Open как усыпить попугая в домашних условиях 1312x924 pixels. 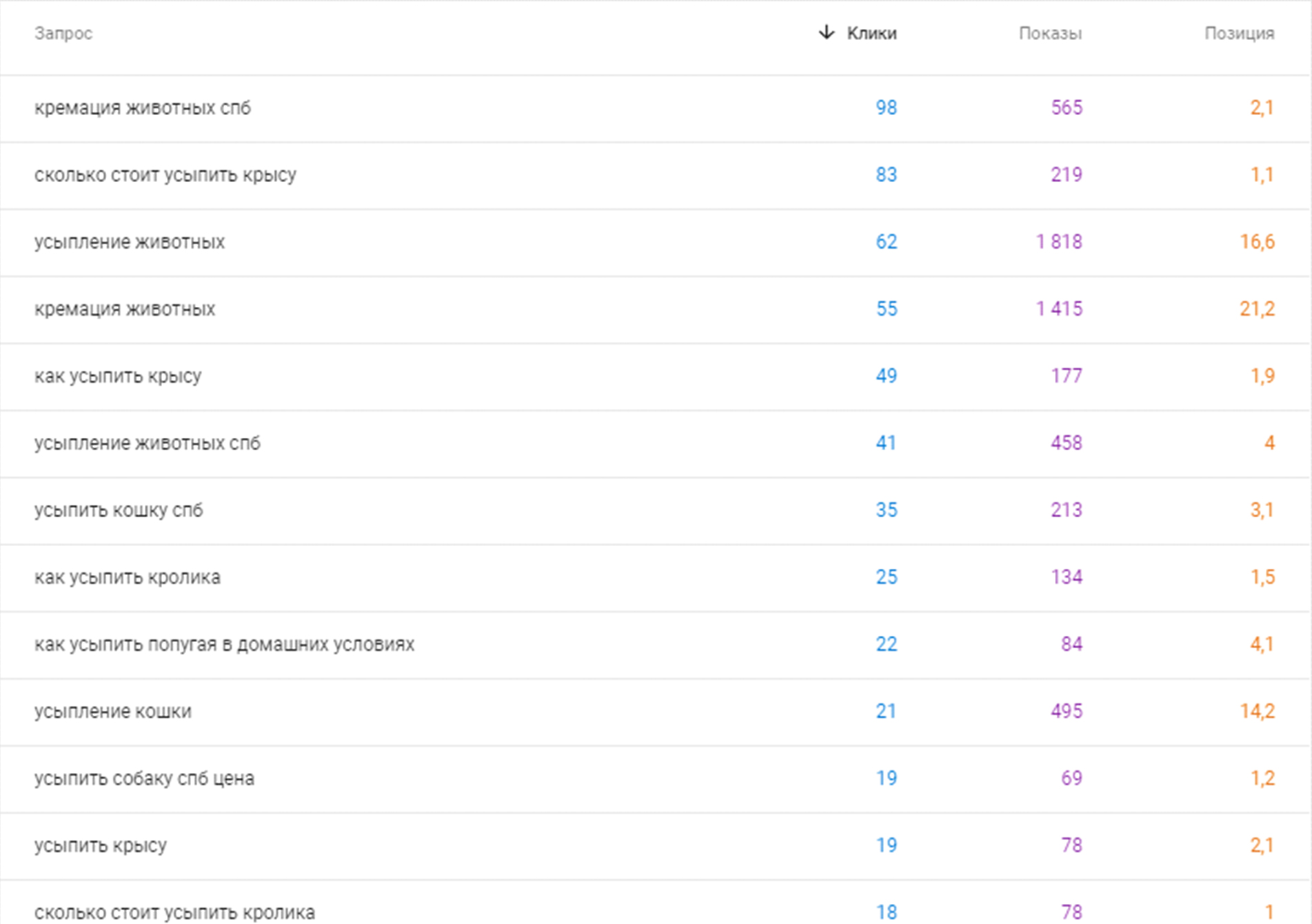(655, 644)
